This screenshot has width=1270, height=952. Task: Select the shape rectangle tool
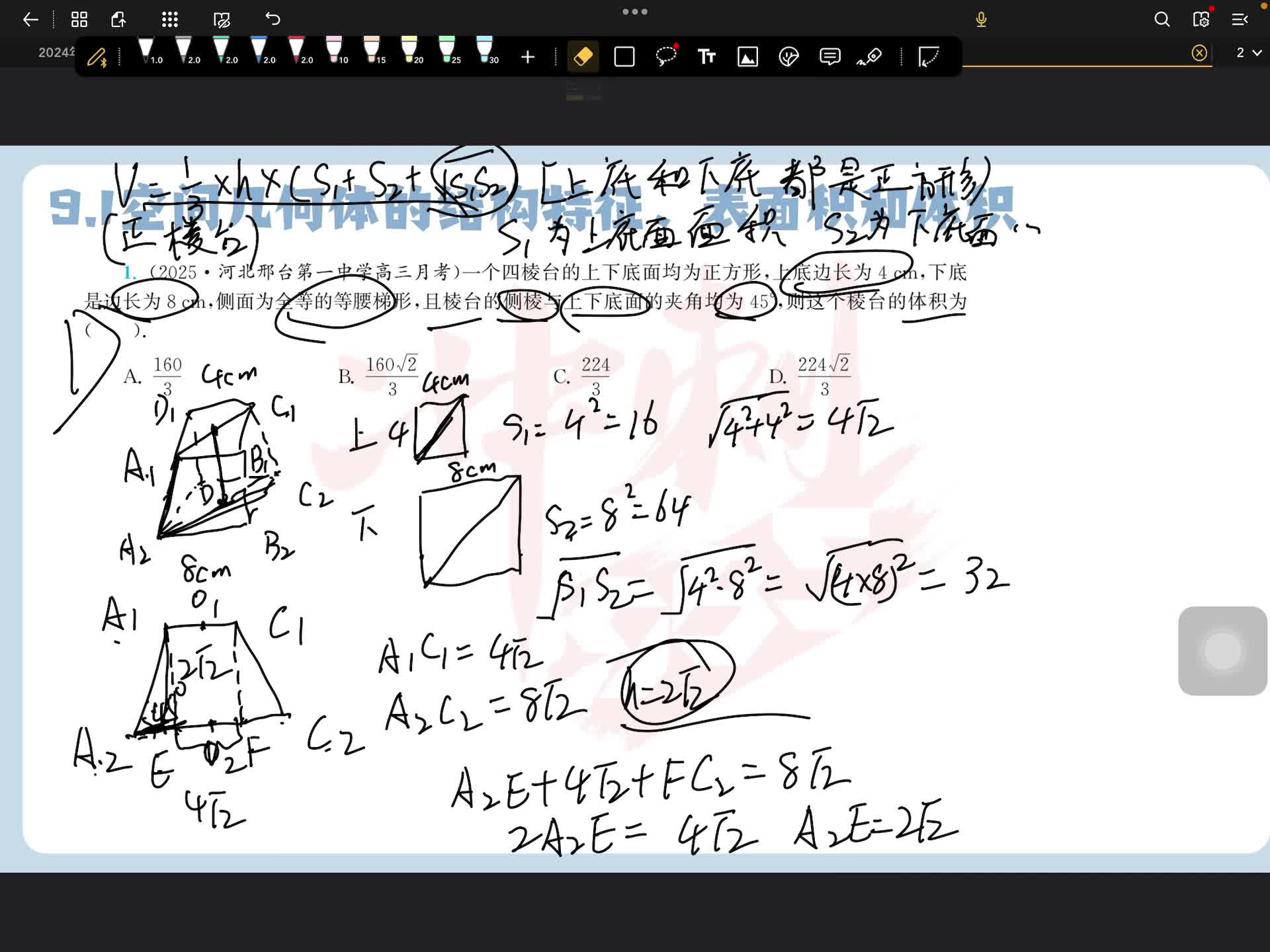pos(624,57)
